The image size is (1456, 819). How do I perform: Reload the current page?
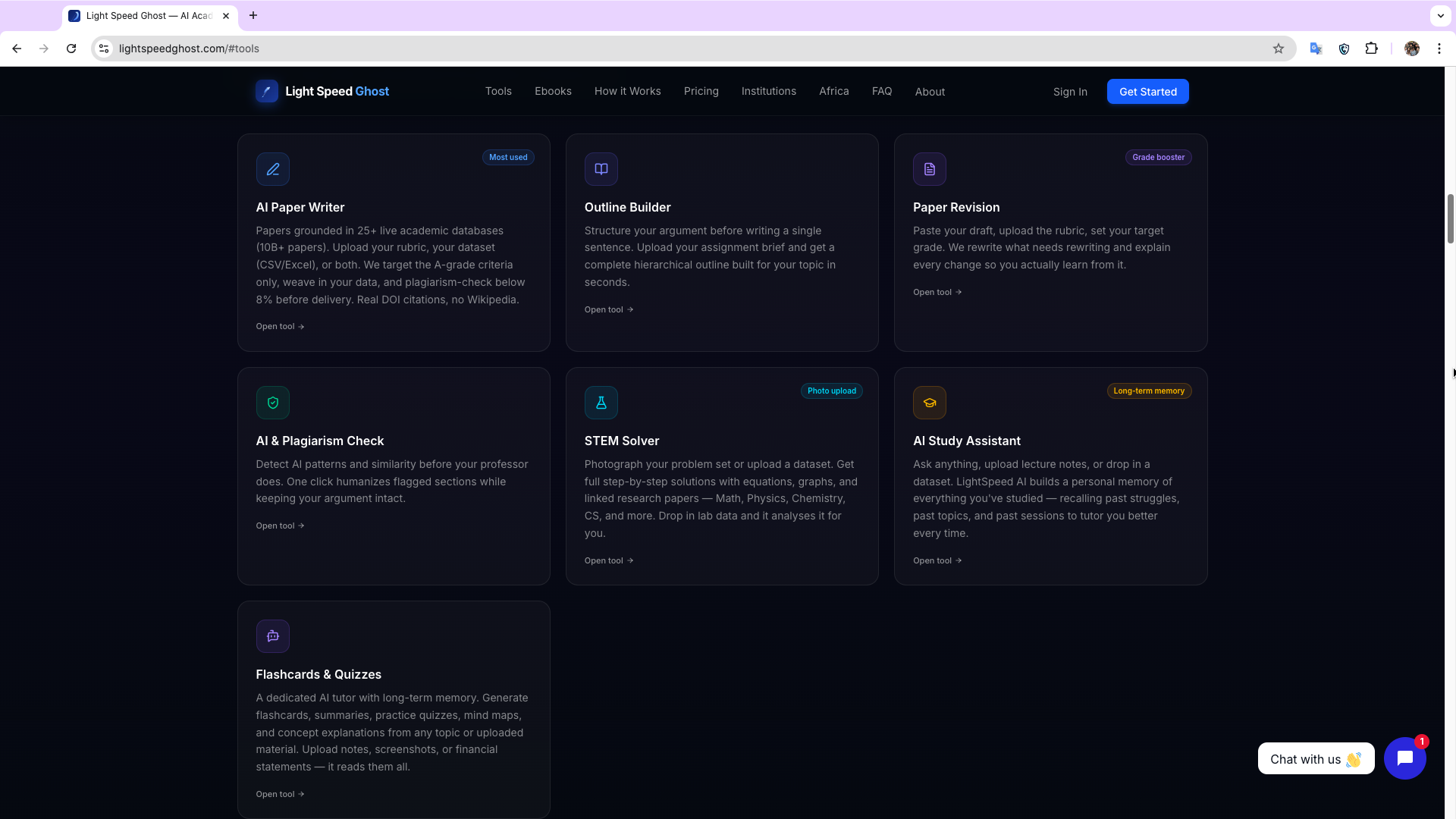coord(71,49)
